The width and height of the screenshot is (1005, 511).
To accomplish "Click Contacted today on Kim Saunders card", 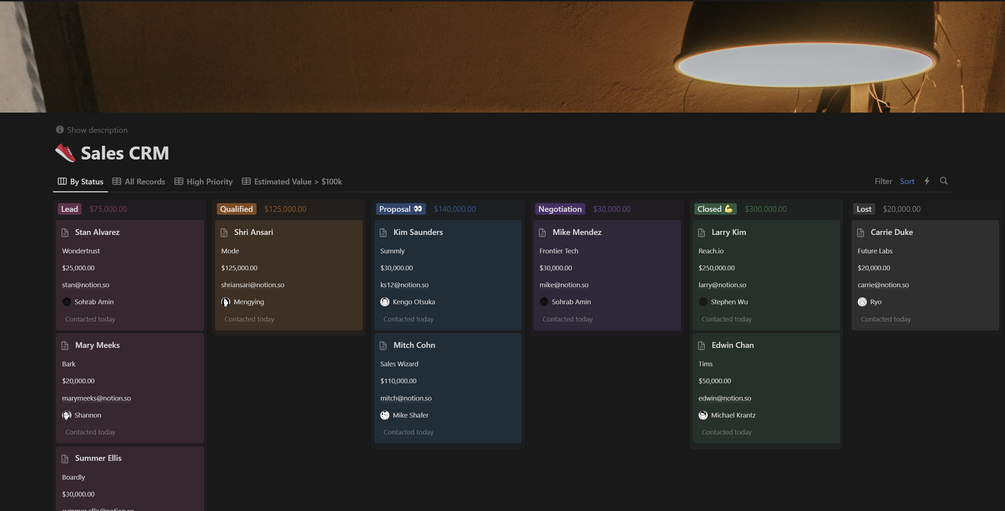I will [x=408, y=319].
